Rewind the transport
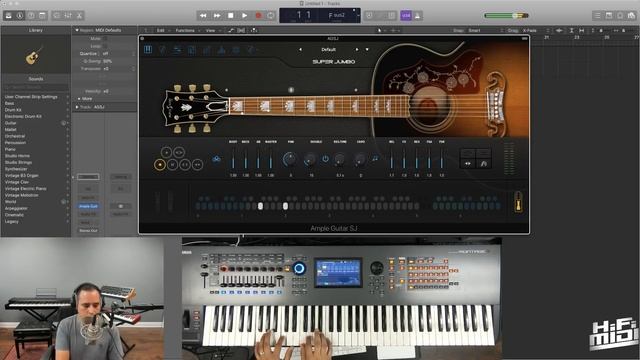 point(203,16)
